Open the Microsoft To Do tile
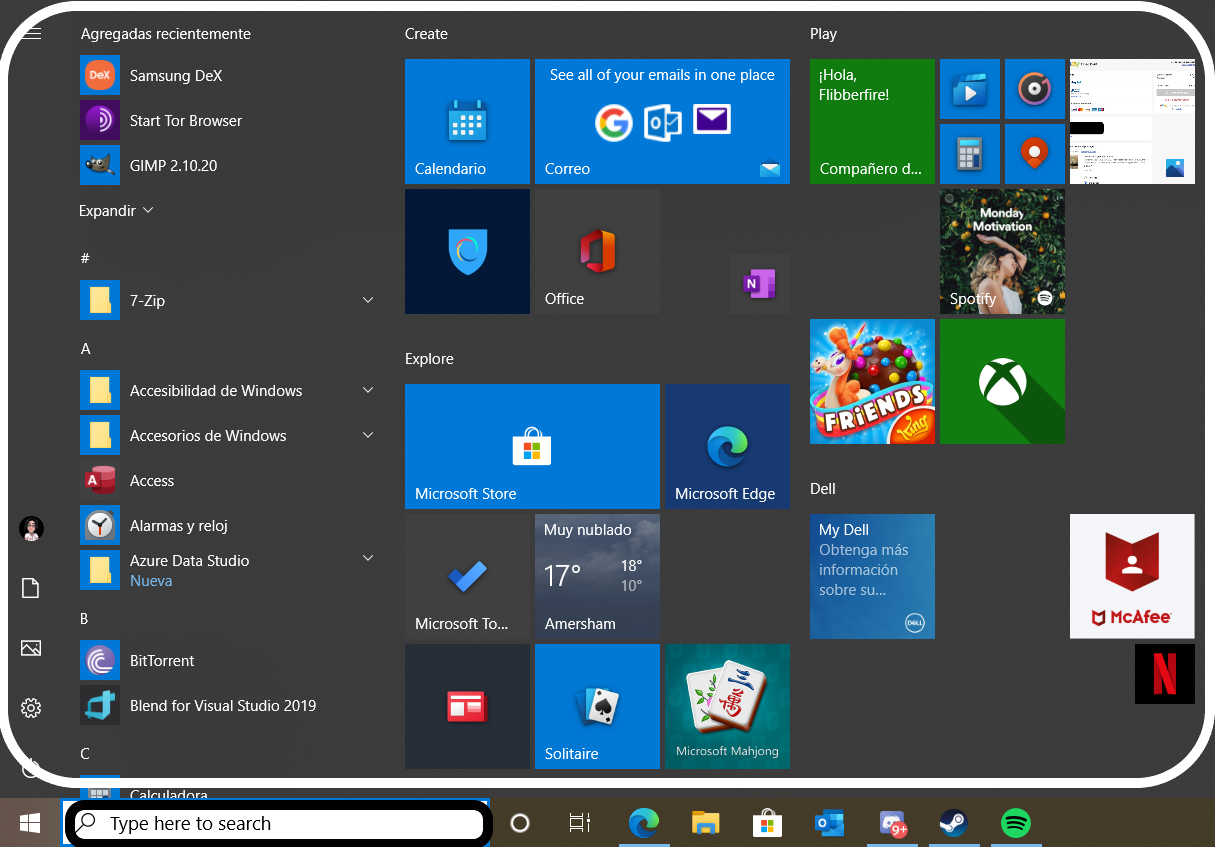This screenshot has height=847, width=1215. click(467, 576)
